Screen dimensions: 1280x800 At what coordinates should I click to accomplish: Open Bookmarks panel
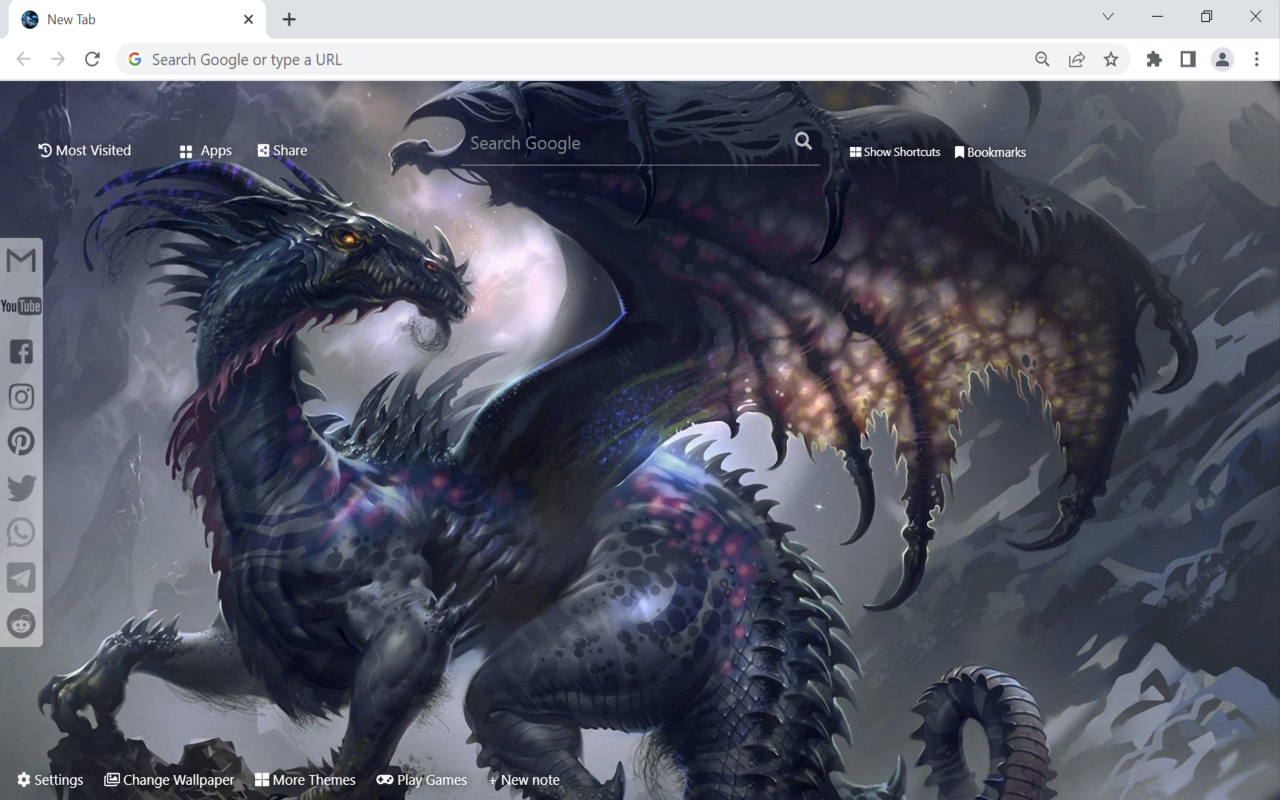[x=990, y=152]
